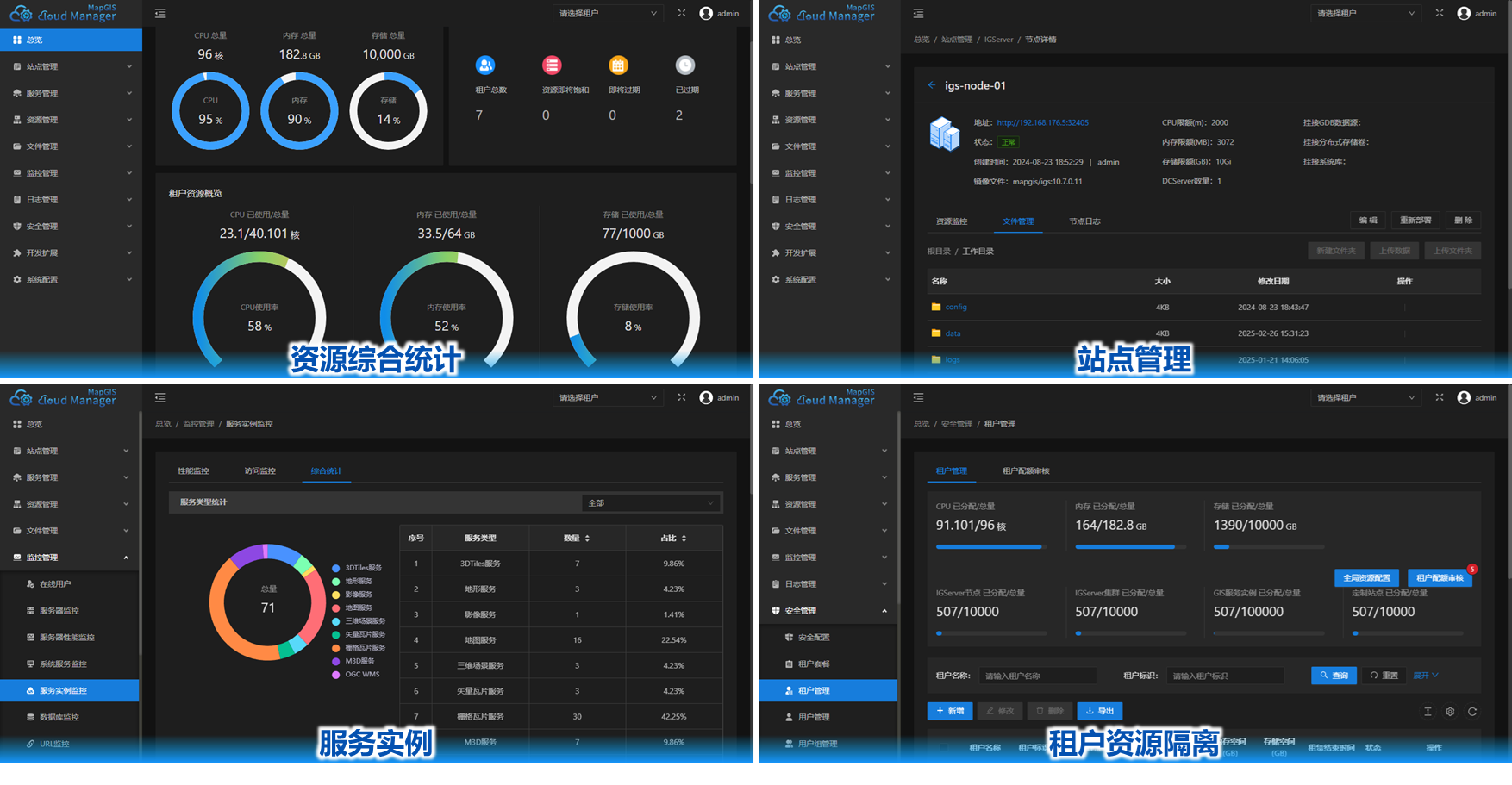This screenshot has height=785, width=1512.
Task: Open the node address link http://192.168.176.5:32405
Action: 1042,122
